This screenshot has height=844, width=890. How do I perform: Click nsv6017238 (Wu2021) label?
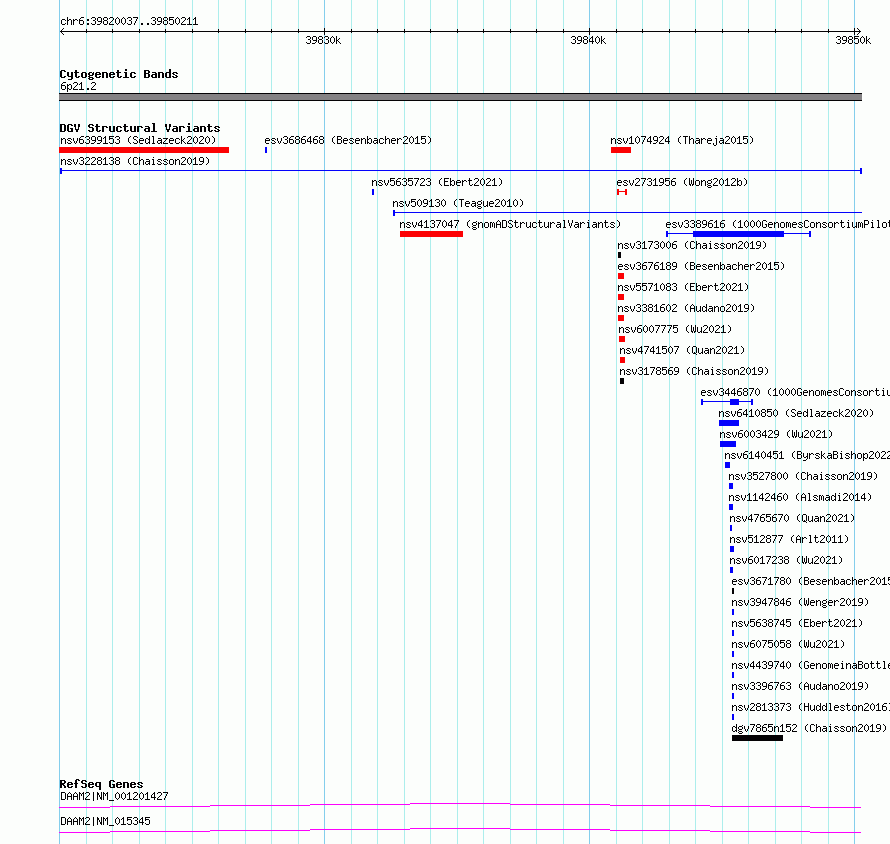(x=786, y=560)
